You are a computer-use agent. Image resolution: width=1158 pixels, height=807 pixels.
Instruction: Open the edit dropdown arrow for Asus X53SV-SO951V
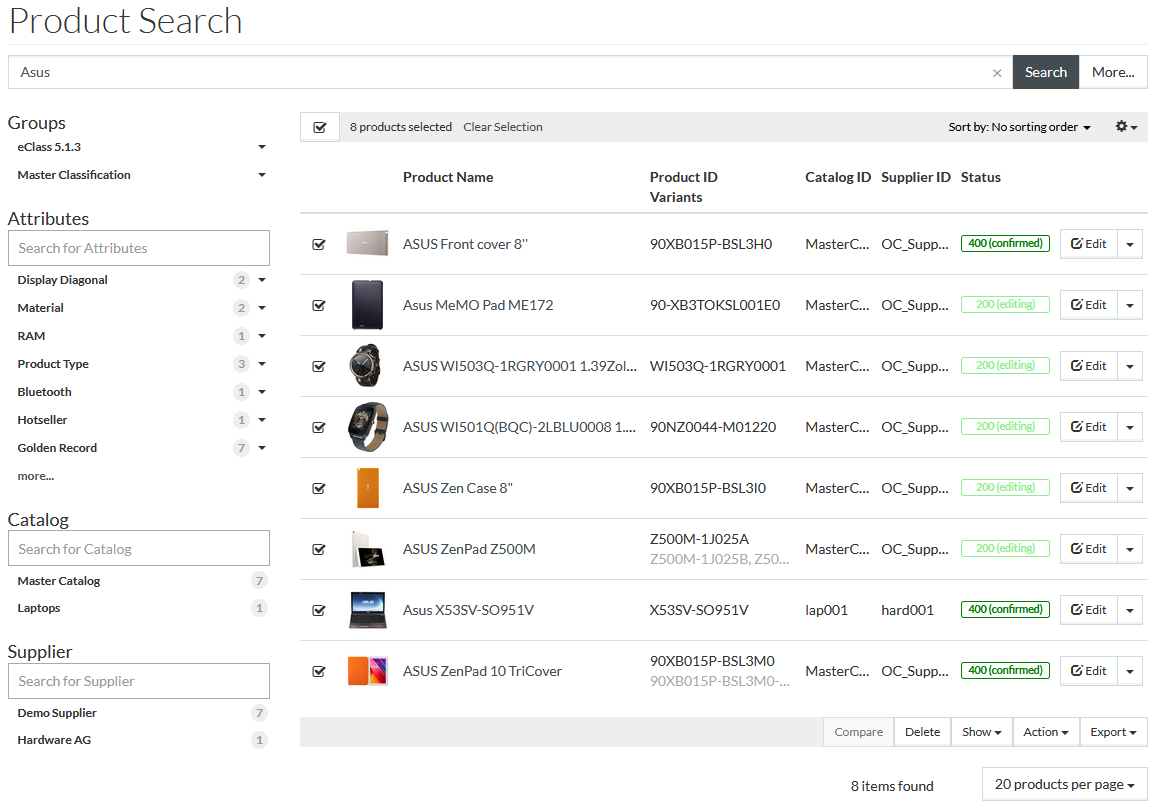(x=1130, y=611)
